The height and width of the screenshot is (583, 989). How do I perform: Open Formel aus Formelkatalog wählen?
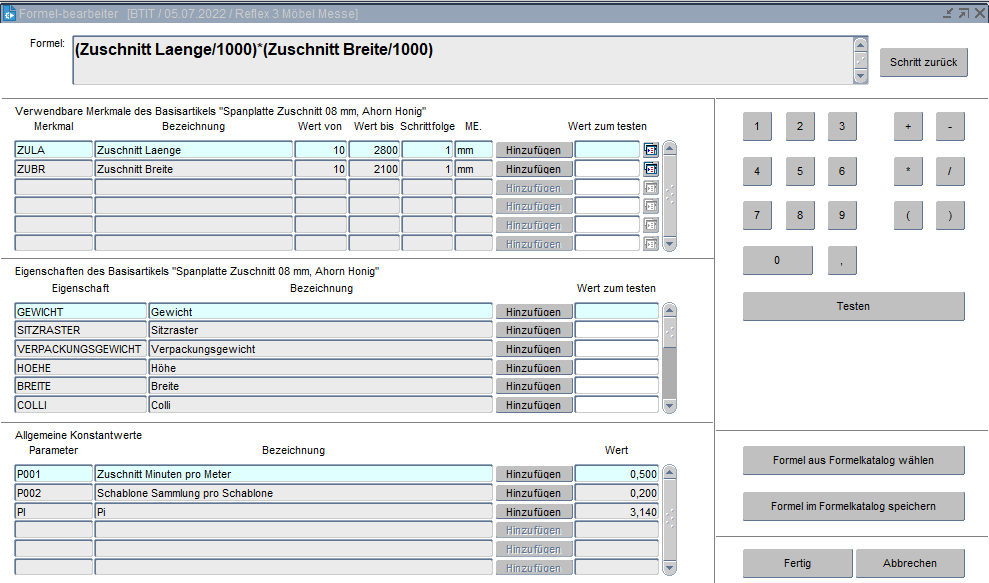pyautogui.click(x=853, y=460)
